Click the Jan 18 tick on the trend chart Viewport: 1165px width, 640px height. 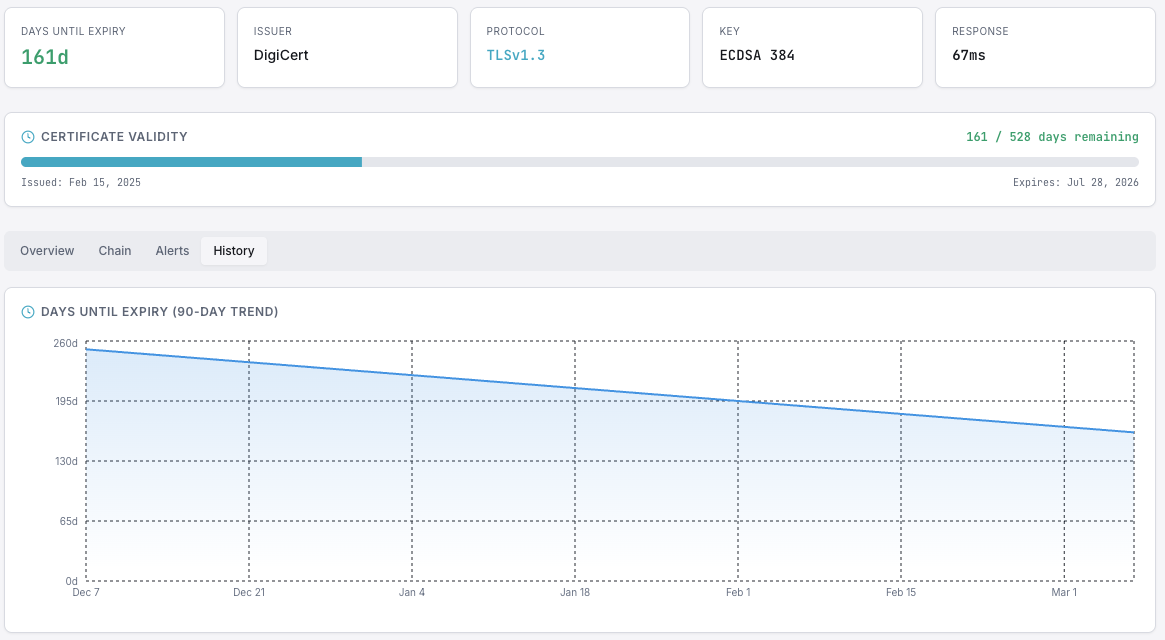[575, 593]
